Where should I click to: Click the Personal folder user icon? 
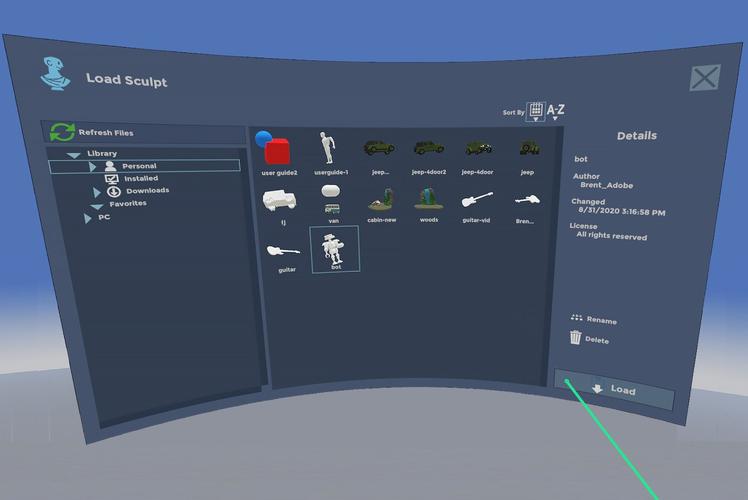(x=111, y=166)
